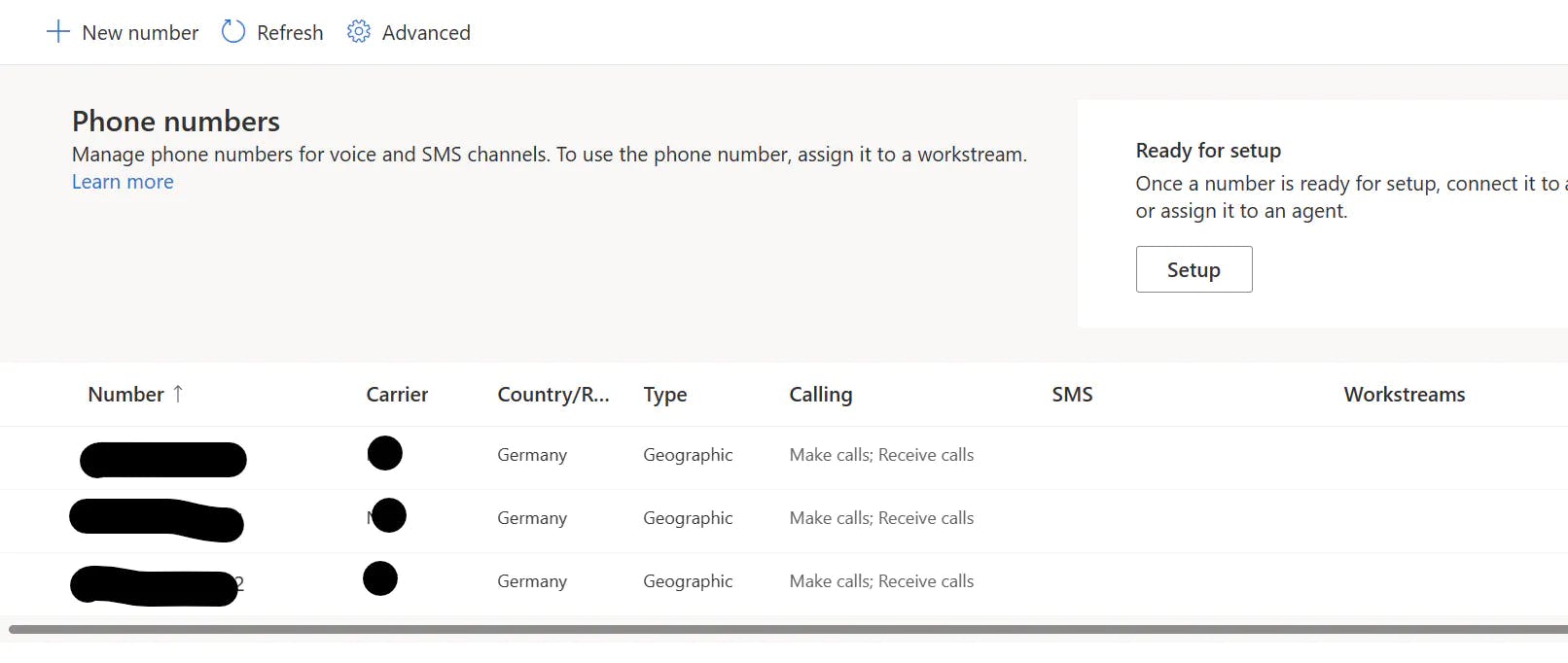Image resolution: width=1568 pixels, height=663 pixels.
Task: Click the horizontal scrollbar under the number table
Action: pyautogui.click(x=788, y=630)
